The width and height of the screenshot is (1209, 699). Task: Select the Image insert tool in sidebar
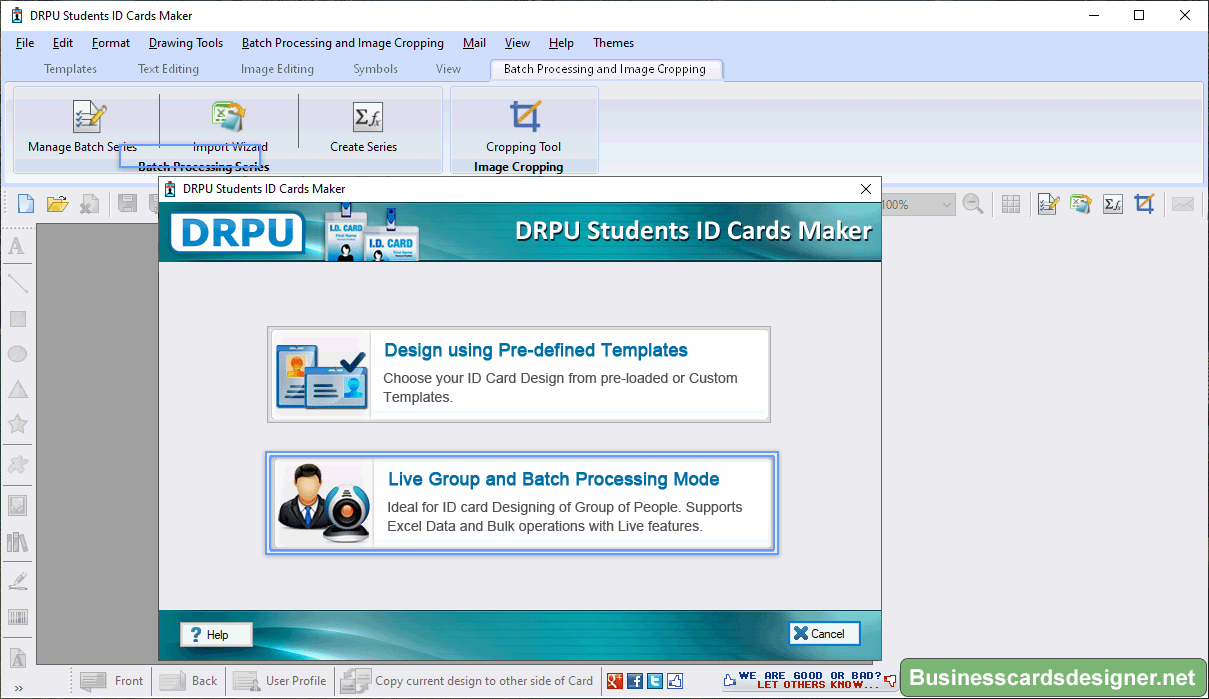[17, 505]
